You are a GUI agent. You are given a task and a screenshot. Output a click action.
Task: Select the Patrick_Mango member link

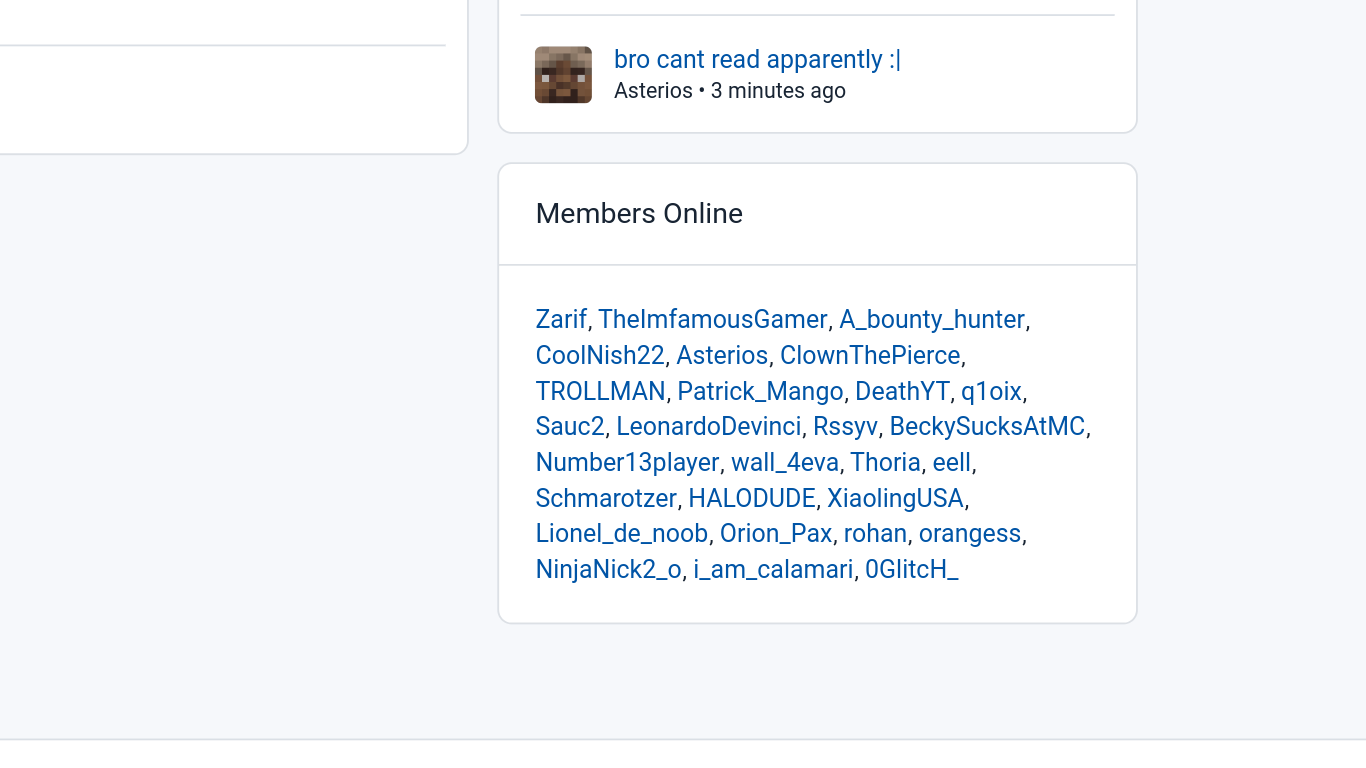760,391
